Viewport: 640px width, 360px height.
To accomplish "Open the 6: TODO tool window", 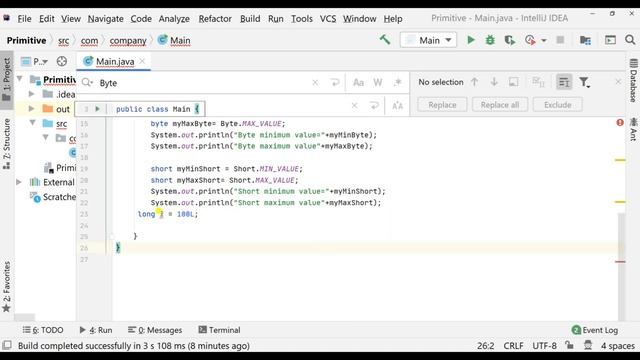I will pos(43,330).
